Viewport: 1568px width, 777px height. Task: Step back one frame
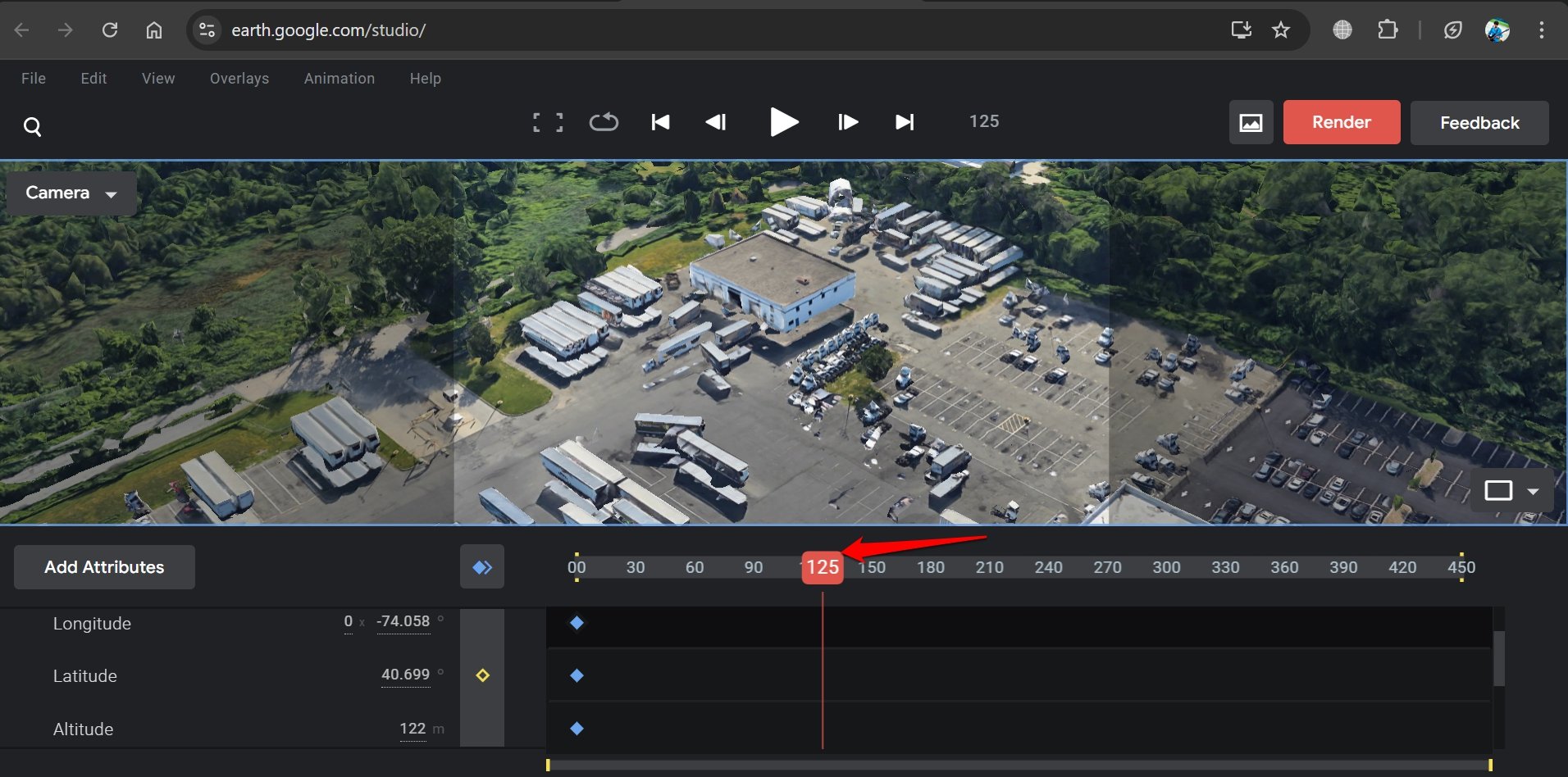(x=716, y=122)
